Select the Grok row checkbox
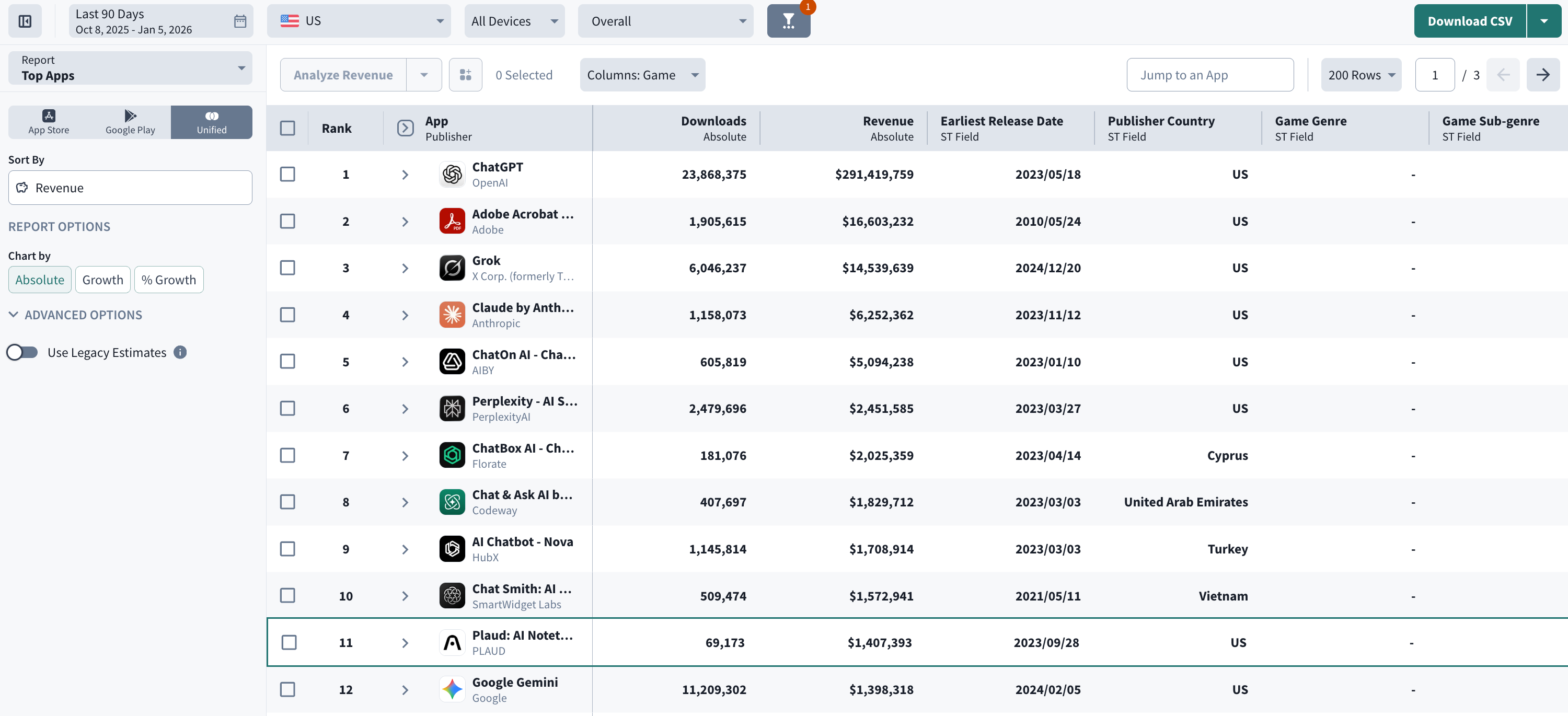1568x716 pixels. (x=287, y=268)
